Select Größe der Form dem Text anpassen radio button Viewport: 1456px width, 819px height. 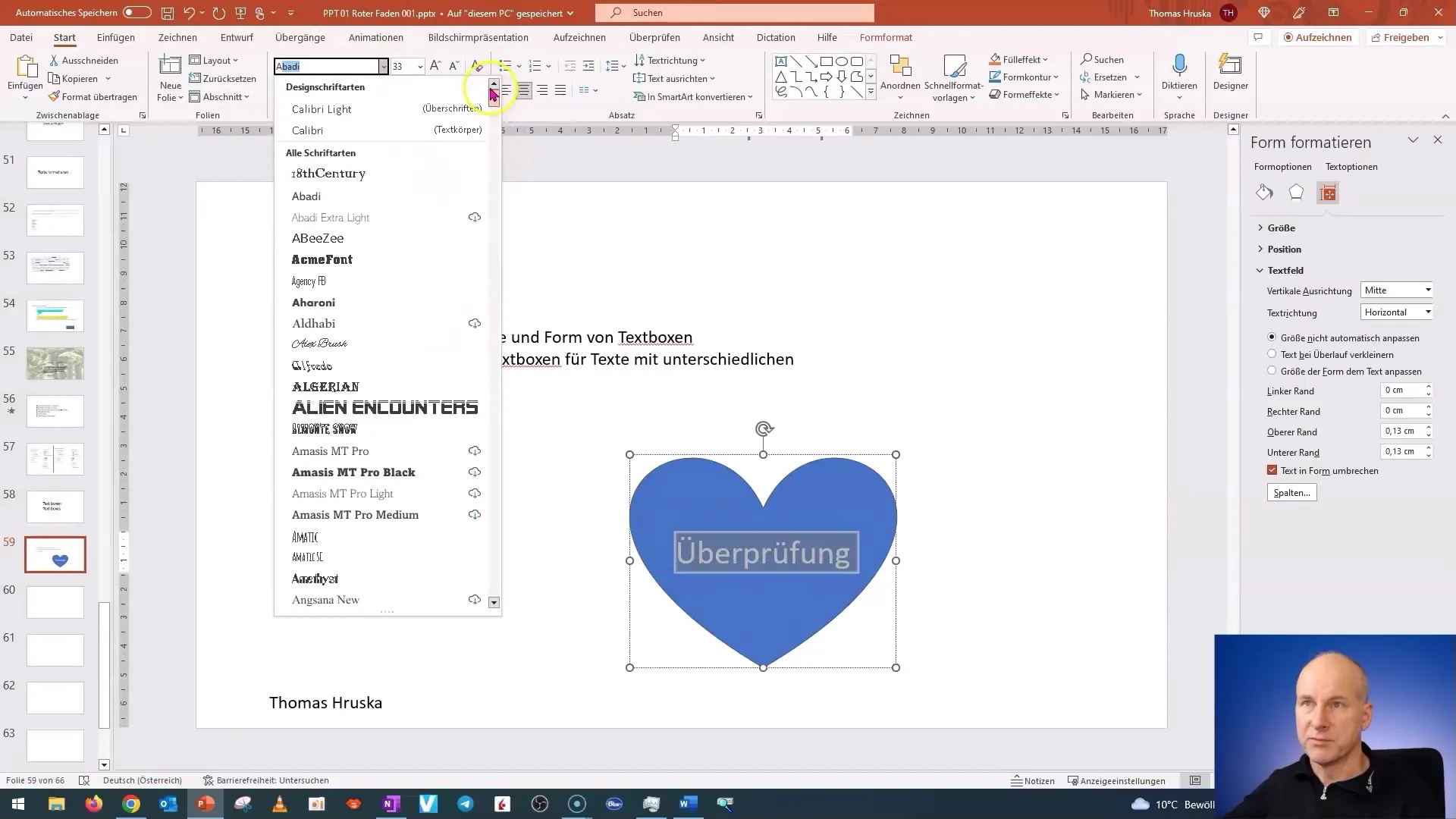pyautogui.click(x=1272, y=371)
